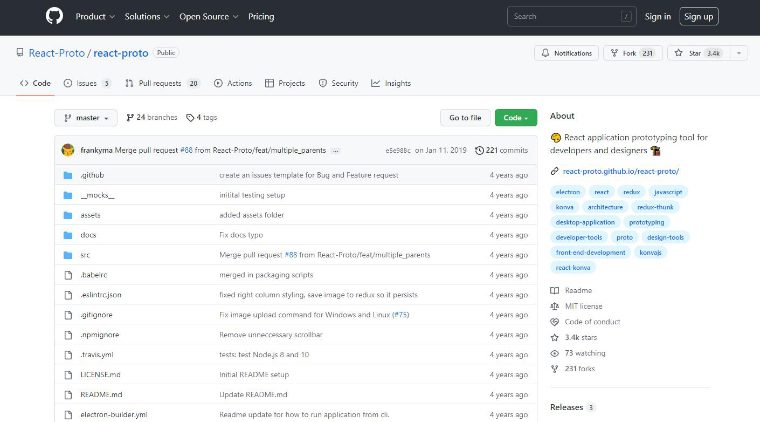This screenshot has width=760, height=422.
Task: Select the react-konva topic tag
Action: coord(573,267)
